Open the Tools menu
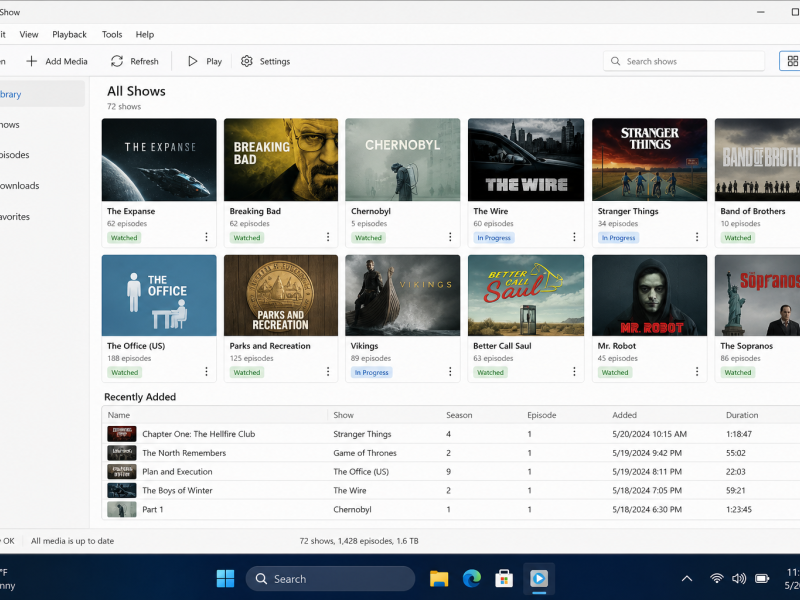Screen dimensions: 800x600 click(112, 34)
